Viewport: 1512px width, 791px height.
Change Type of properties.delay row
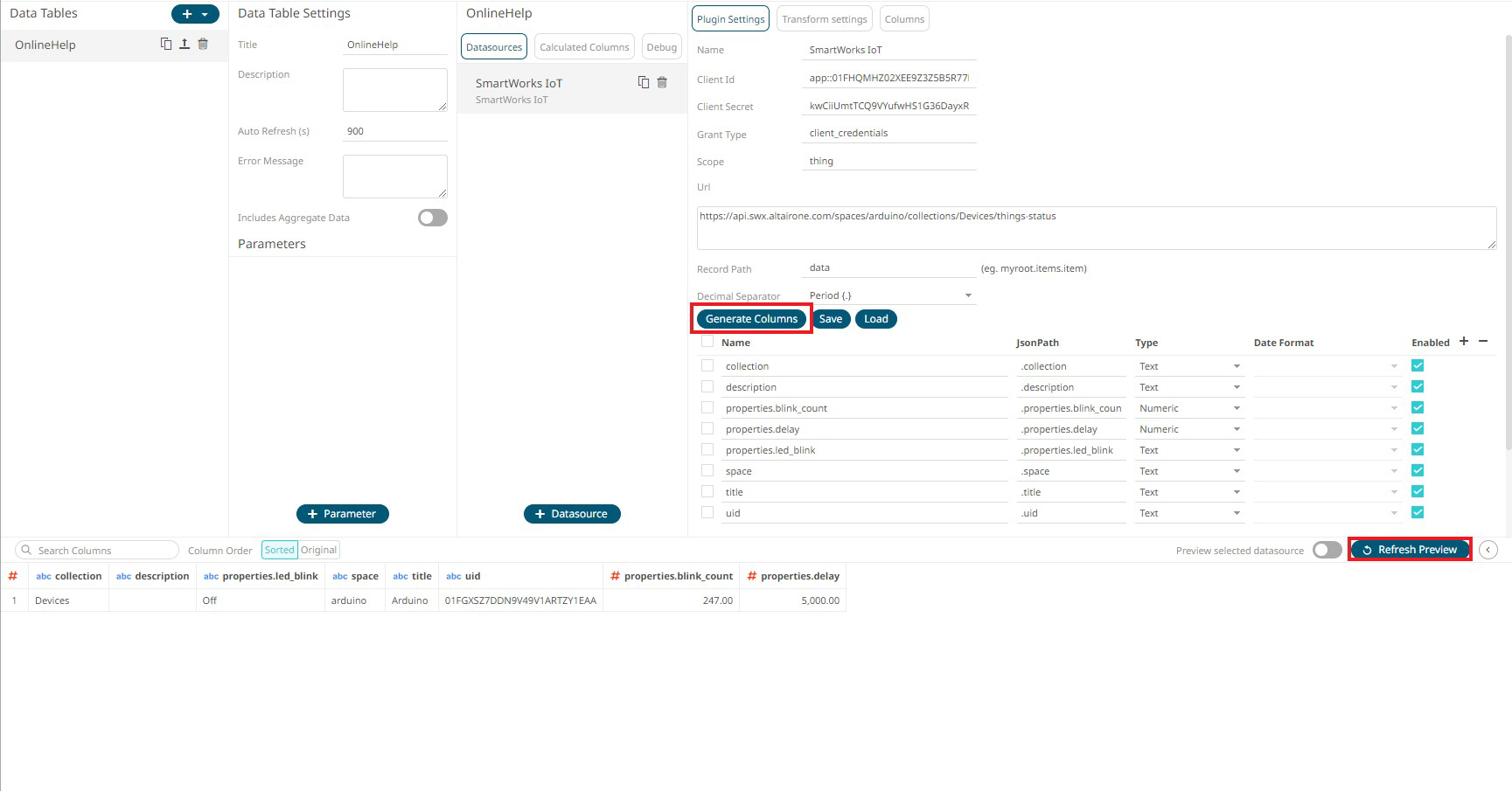tap(1189, 429)
